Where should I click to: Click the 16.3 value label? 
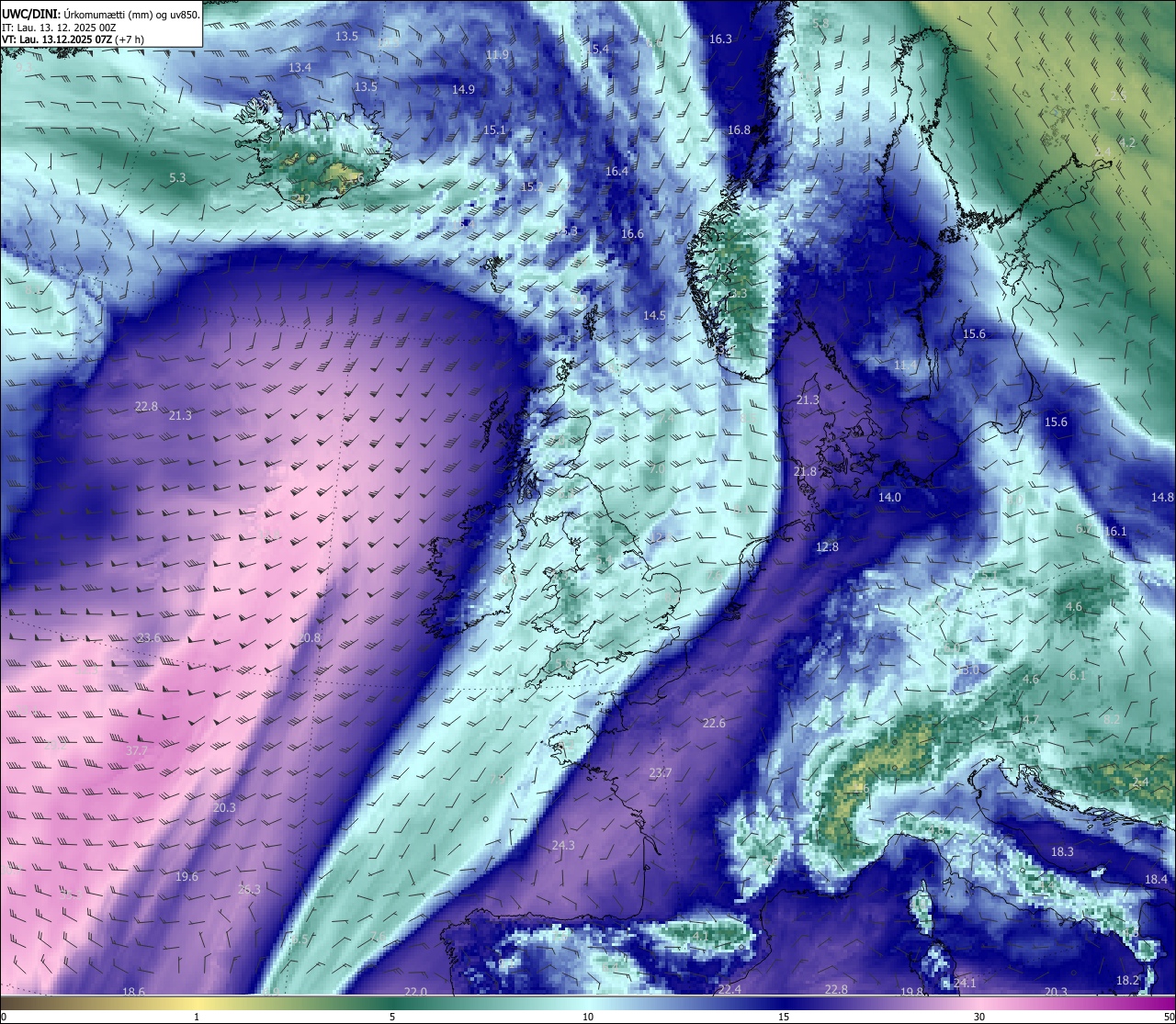[x=720, y=39]
